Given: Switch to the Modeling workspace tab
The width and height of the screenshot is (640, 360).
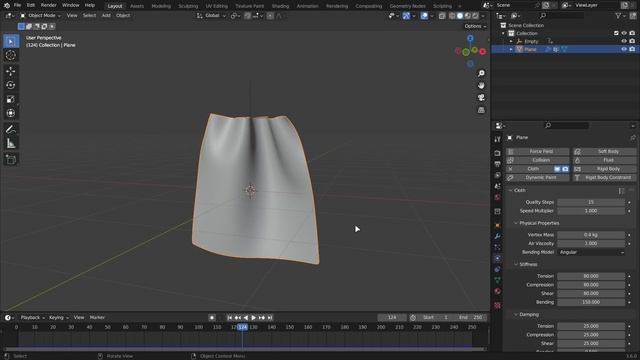Looking at the screenshot, I should pos(161,6).
